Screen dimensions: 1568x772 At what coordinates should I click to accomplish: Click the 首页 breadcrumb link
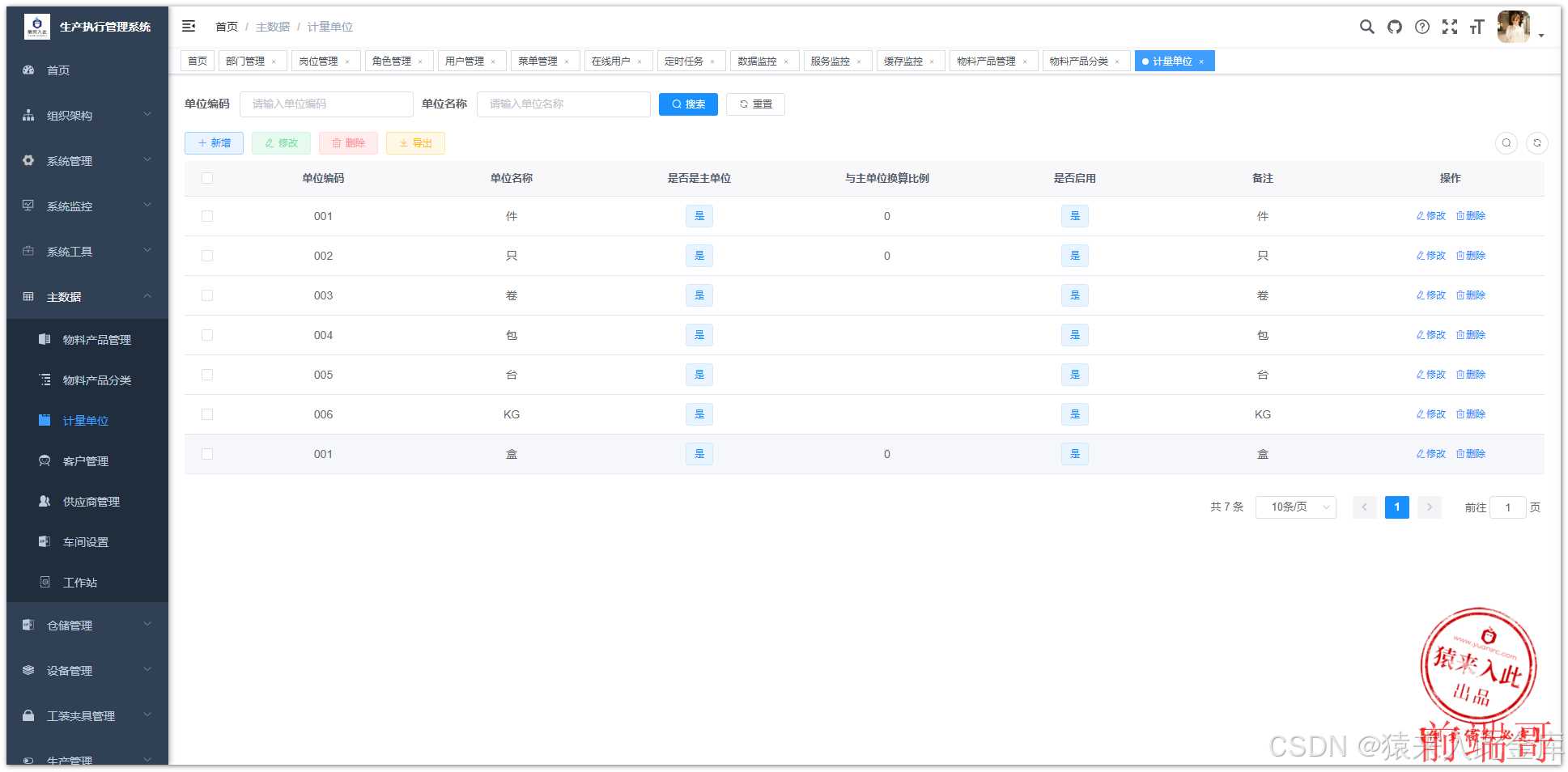tap(227, 27)
